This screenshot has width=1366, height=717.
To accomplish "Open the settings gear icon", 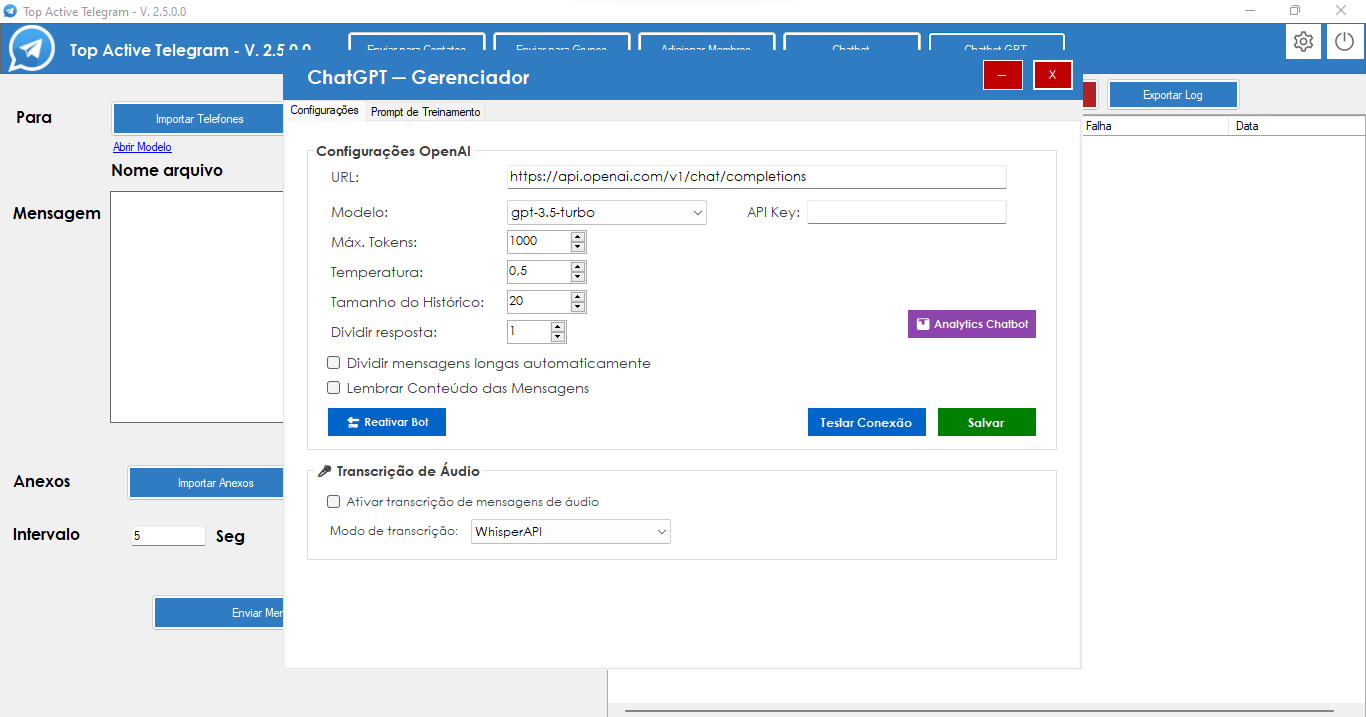I will (1303, 42).
